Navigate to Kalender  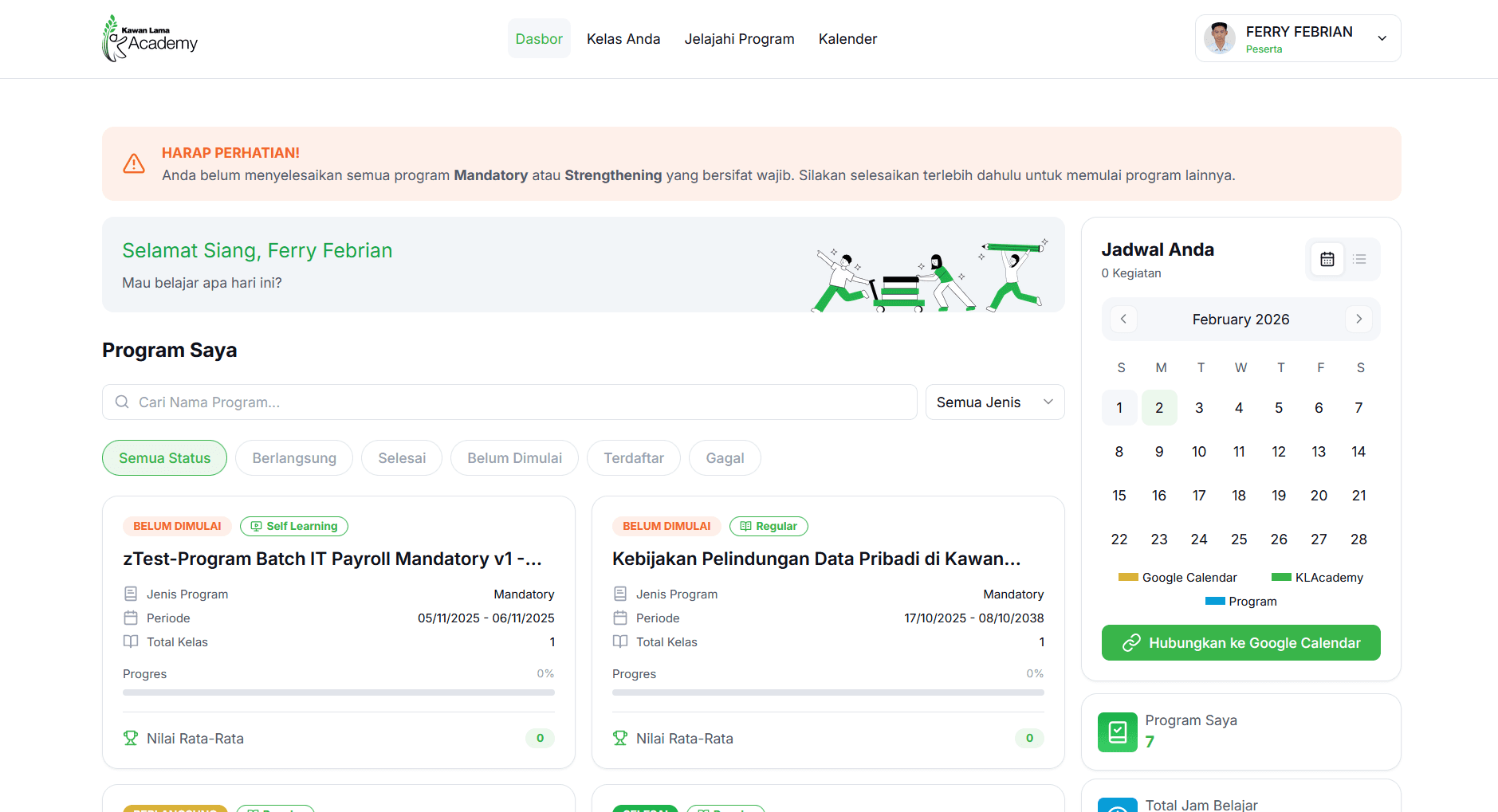point(847,38)
